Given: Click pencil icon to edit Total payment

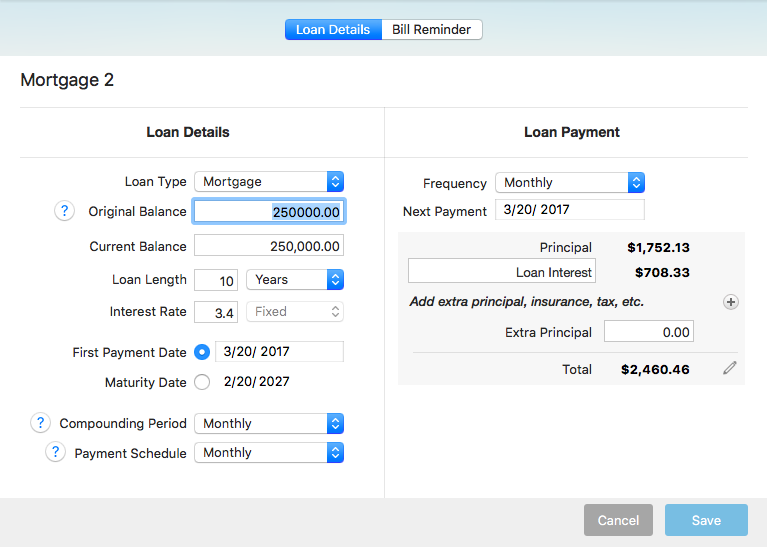Looking at the screenshot, I should pyautogui.click(x=730, y=369).
